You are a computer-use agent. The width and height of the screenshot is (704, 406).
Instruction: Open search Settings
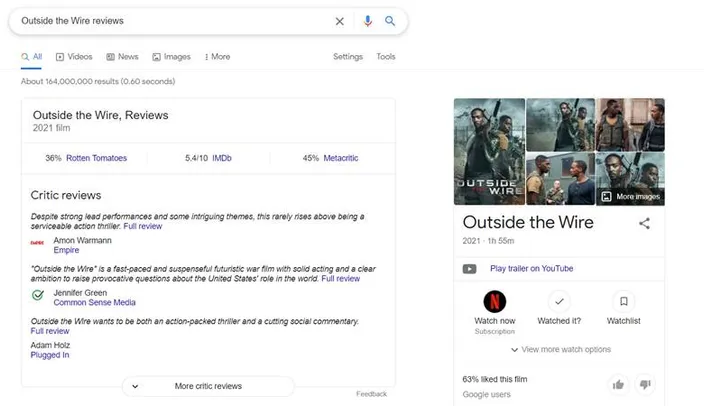(348, 57)
